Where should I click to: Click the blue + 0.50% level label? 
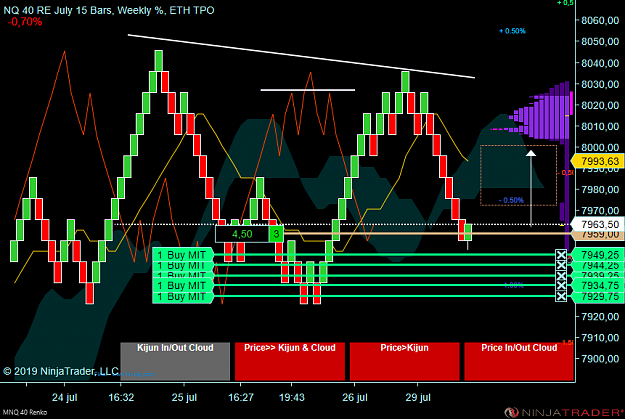tap(513, 31)
